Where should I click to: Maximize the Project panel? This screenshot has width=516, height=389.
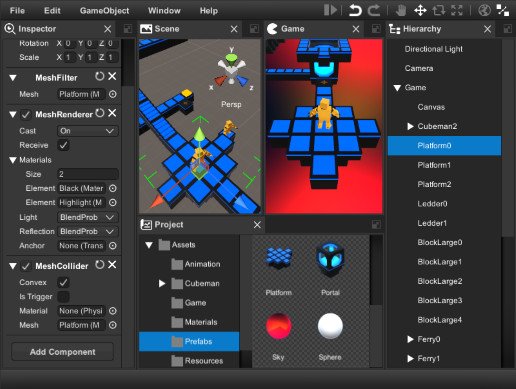376,225
